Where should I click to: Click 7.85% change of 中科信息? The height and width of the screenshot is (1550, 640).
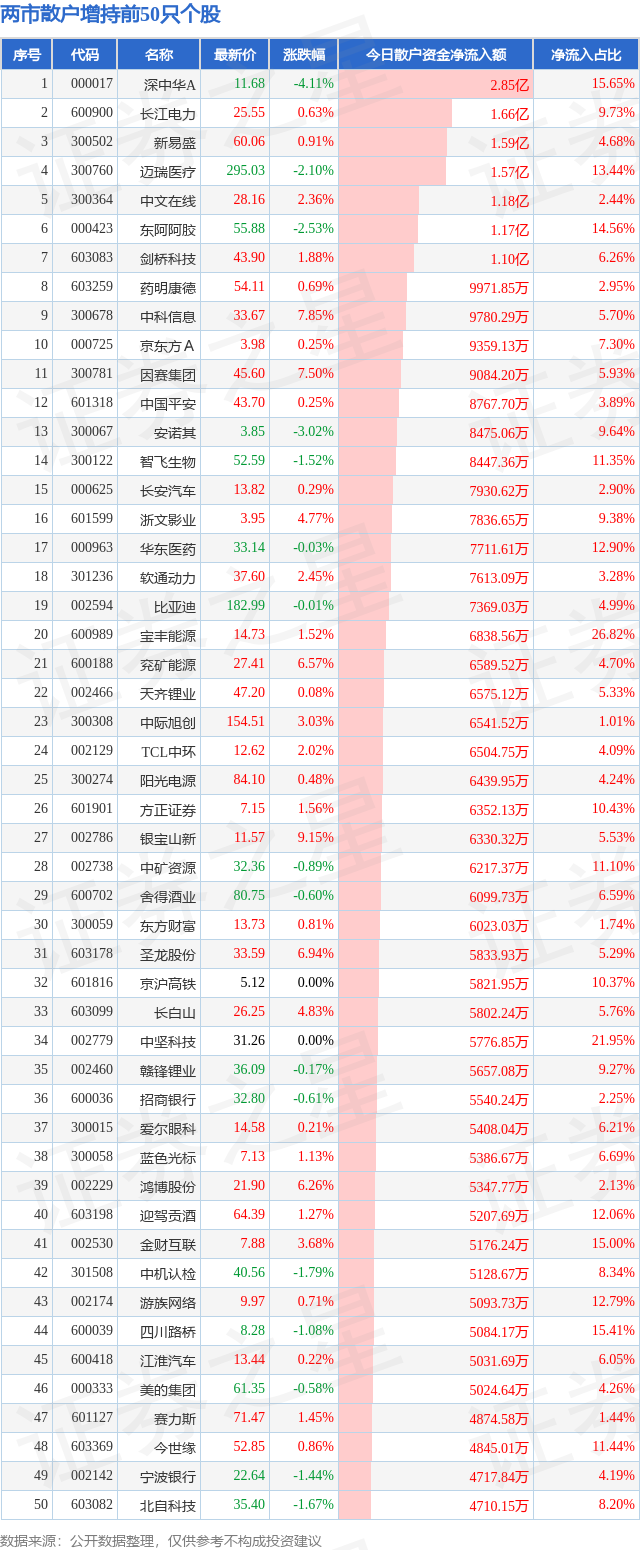pyautogui.click(x=316, y=316)
